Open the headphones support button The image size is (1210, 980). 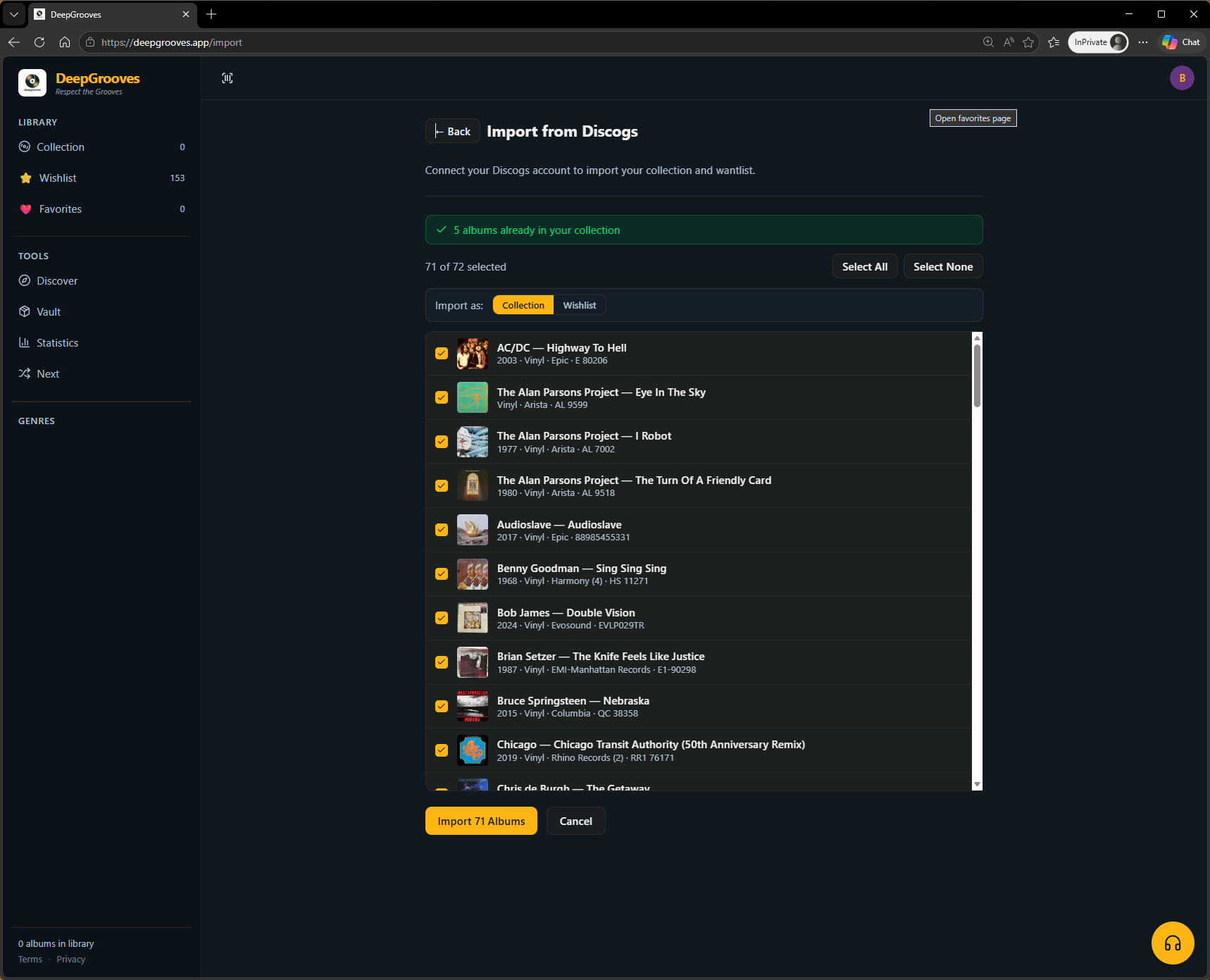[x=1173, y=943]
